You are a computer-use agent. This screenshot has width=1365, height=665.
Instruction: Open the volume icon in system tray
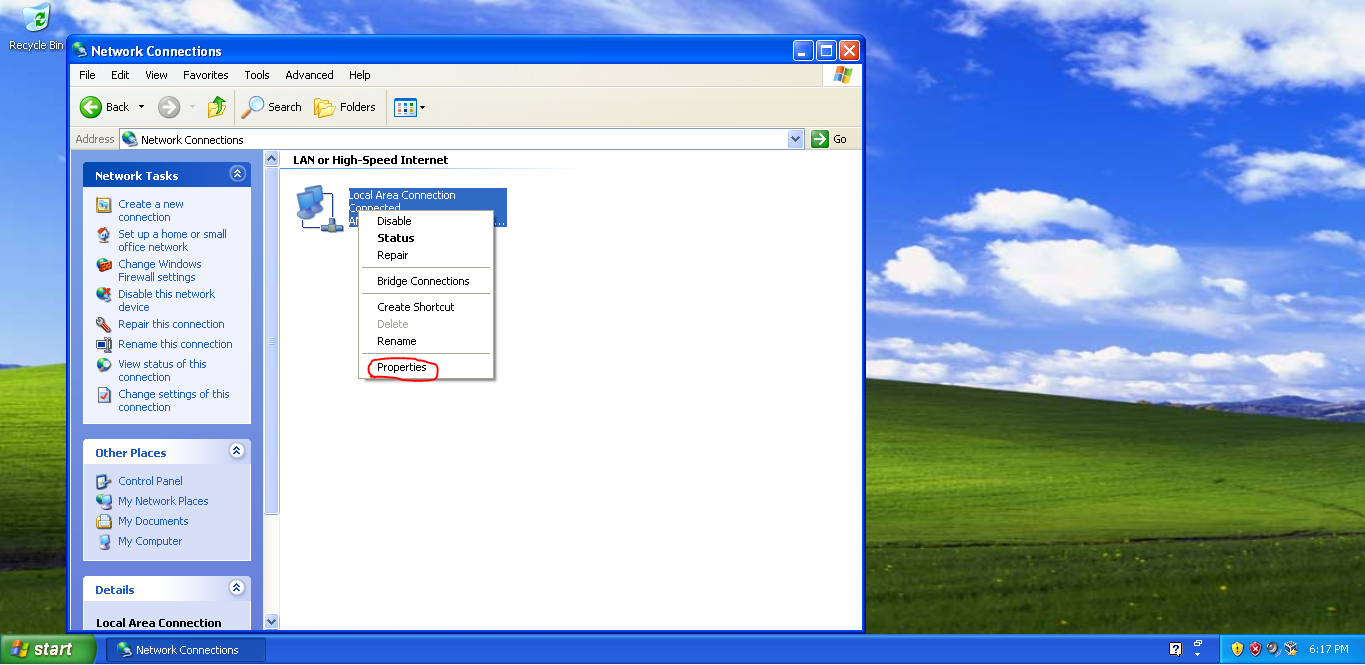1272,649
